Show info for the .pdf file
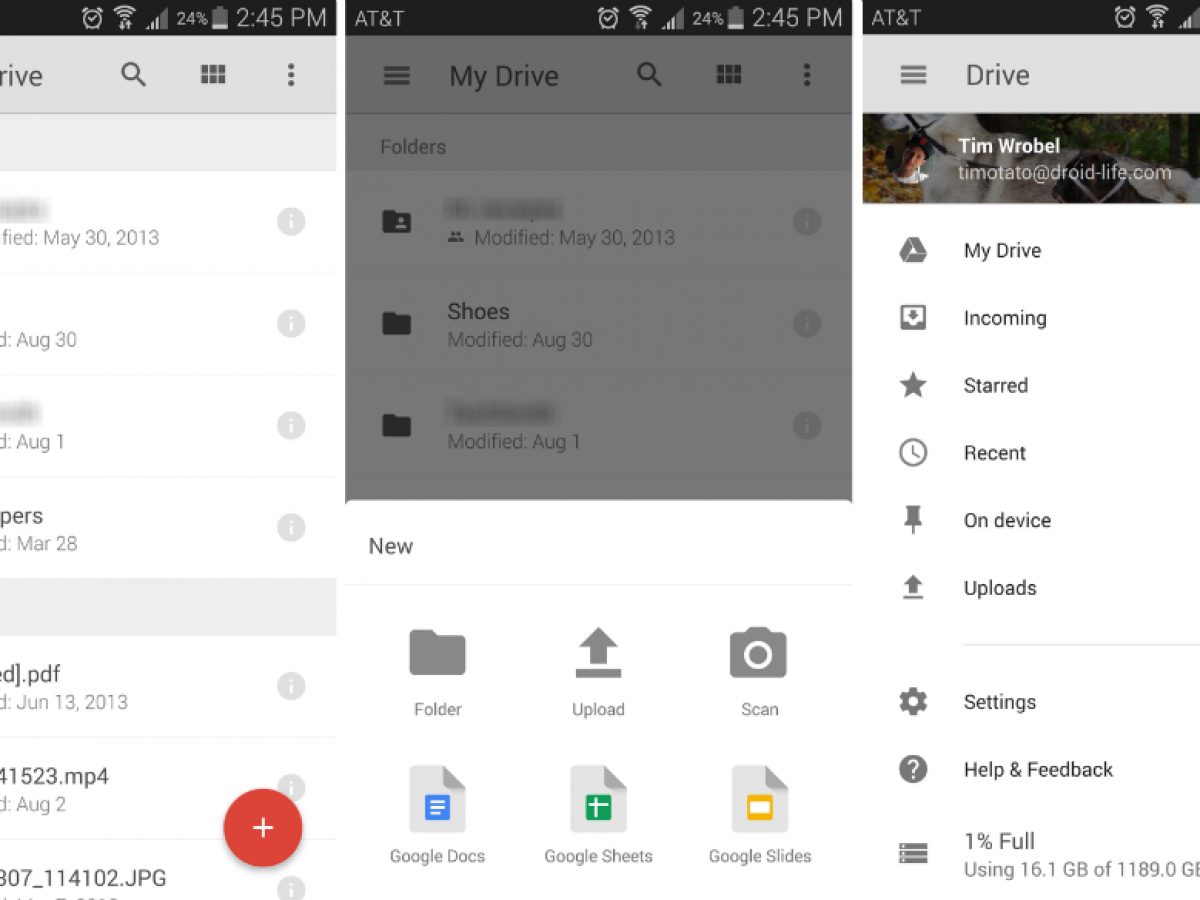1200x900 pixels. point(290,686)
